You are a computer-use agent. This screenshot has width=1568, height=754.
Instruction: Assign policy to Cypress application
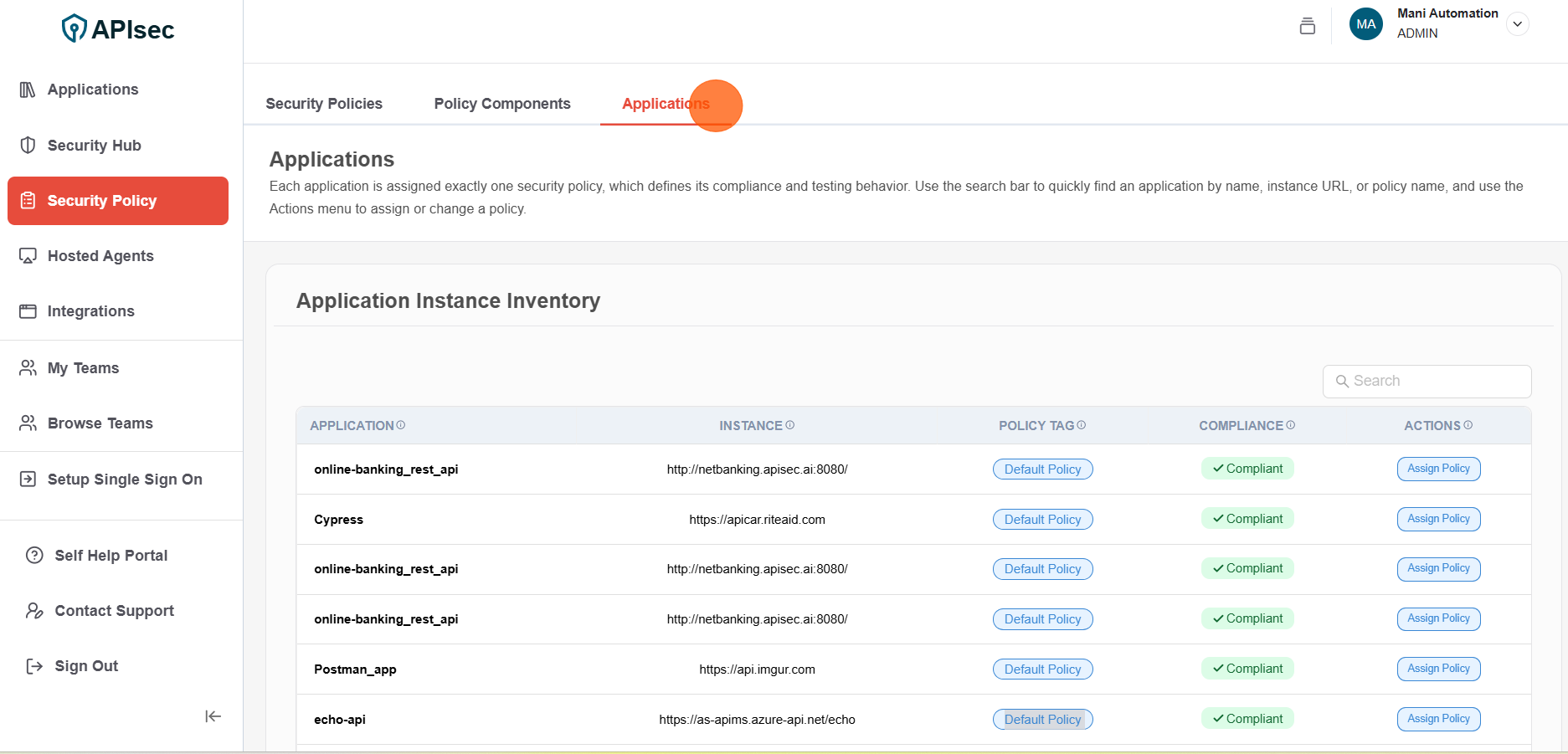click(x=1438, y=519)
